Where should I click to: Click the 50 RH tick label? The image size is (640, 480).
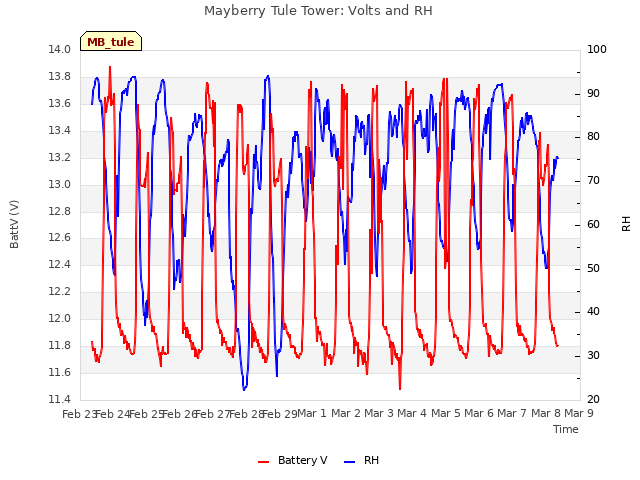coord(593,269)
